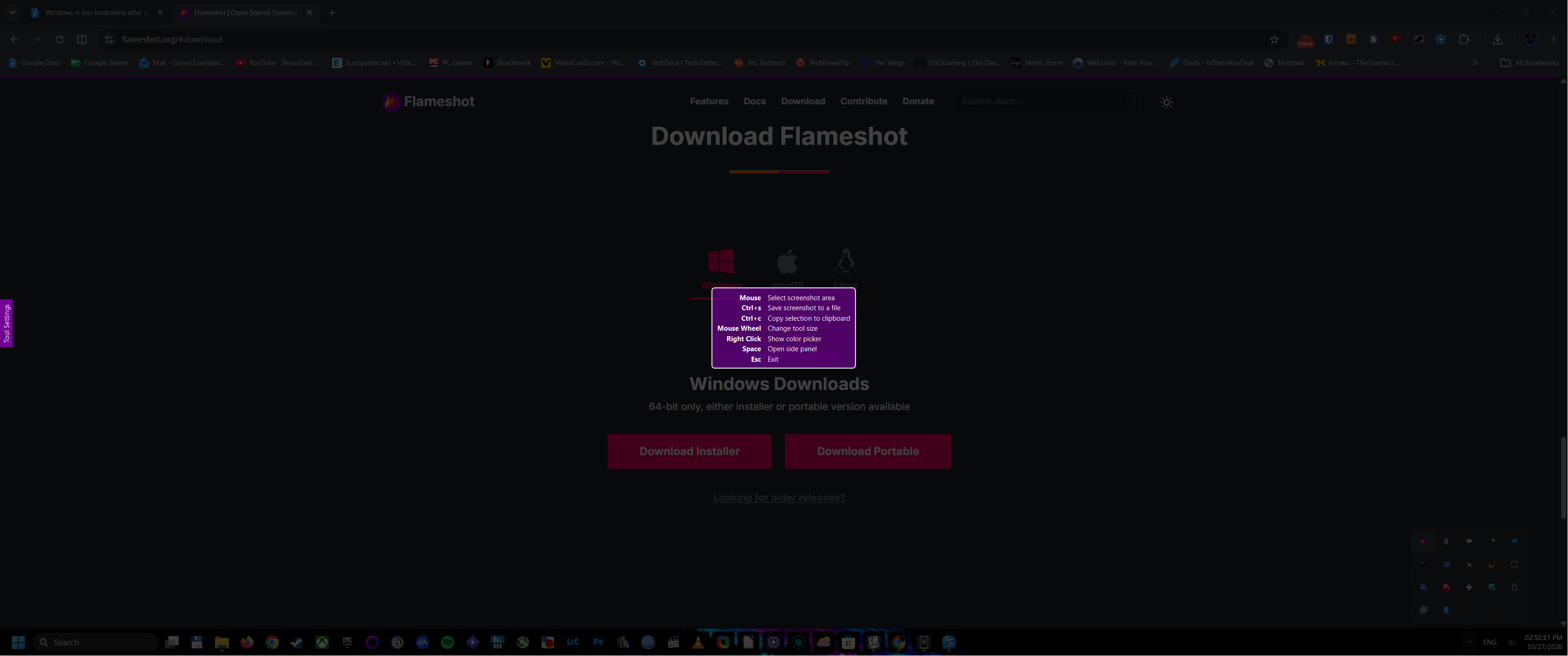The width and height of the screenshot is (1568, 656).
Task: Open the volume speaker tray icon
Action: 1511,642
